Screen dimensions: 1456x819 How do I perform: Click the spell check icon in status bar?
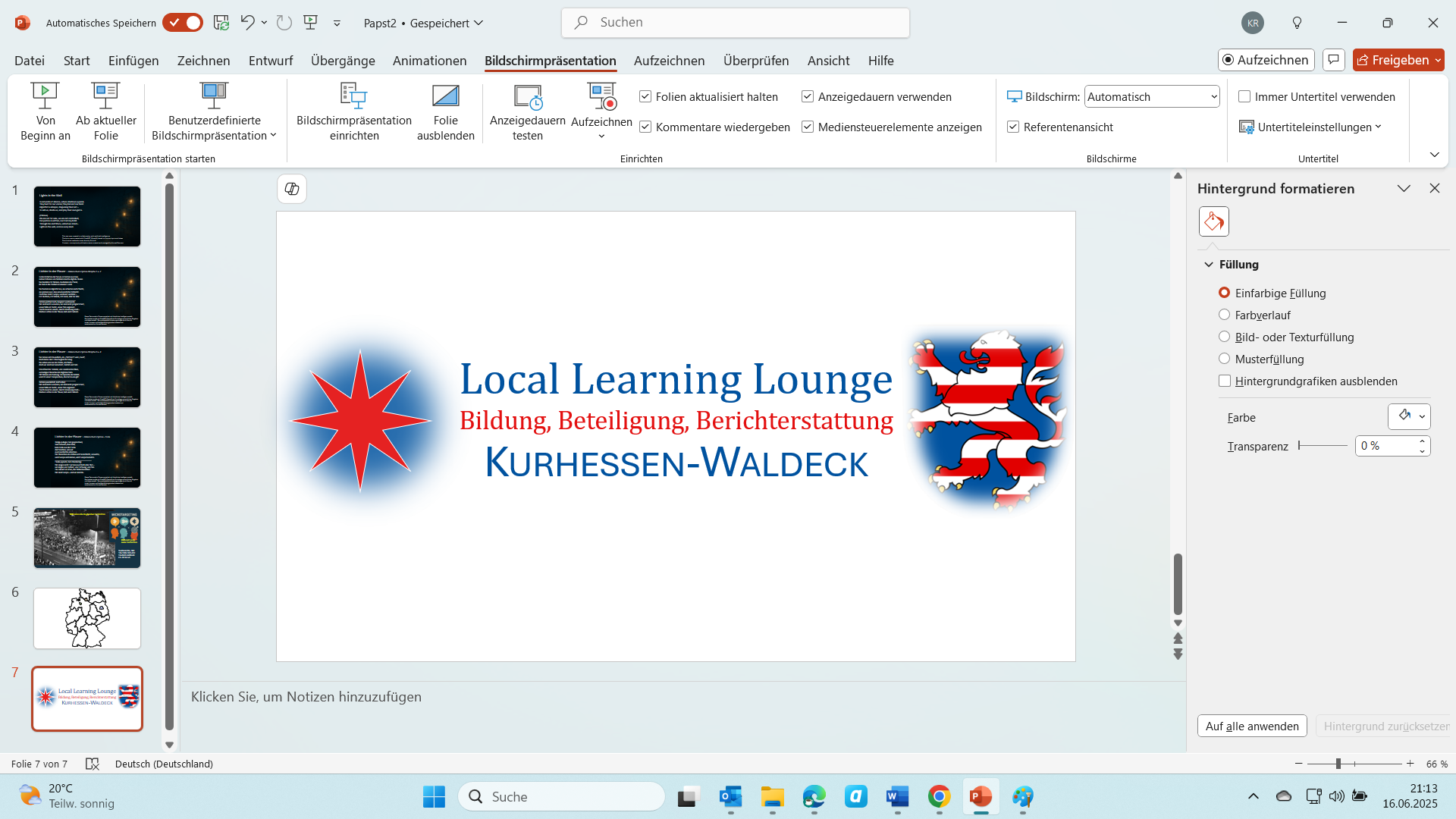tap(93, 764)
